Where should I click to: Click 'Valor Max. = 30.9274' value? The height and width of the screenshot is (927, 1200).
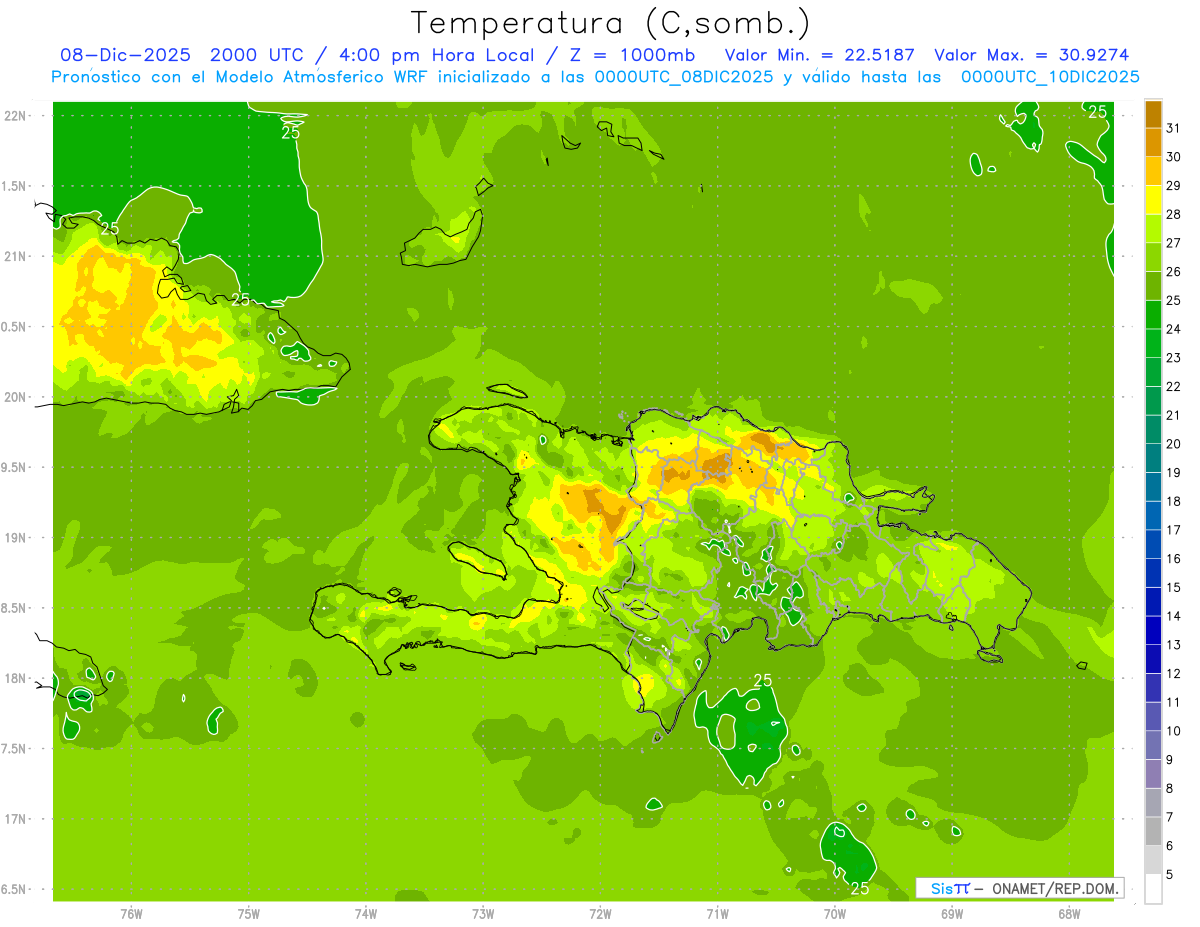point(1031,55)
